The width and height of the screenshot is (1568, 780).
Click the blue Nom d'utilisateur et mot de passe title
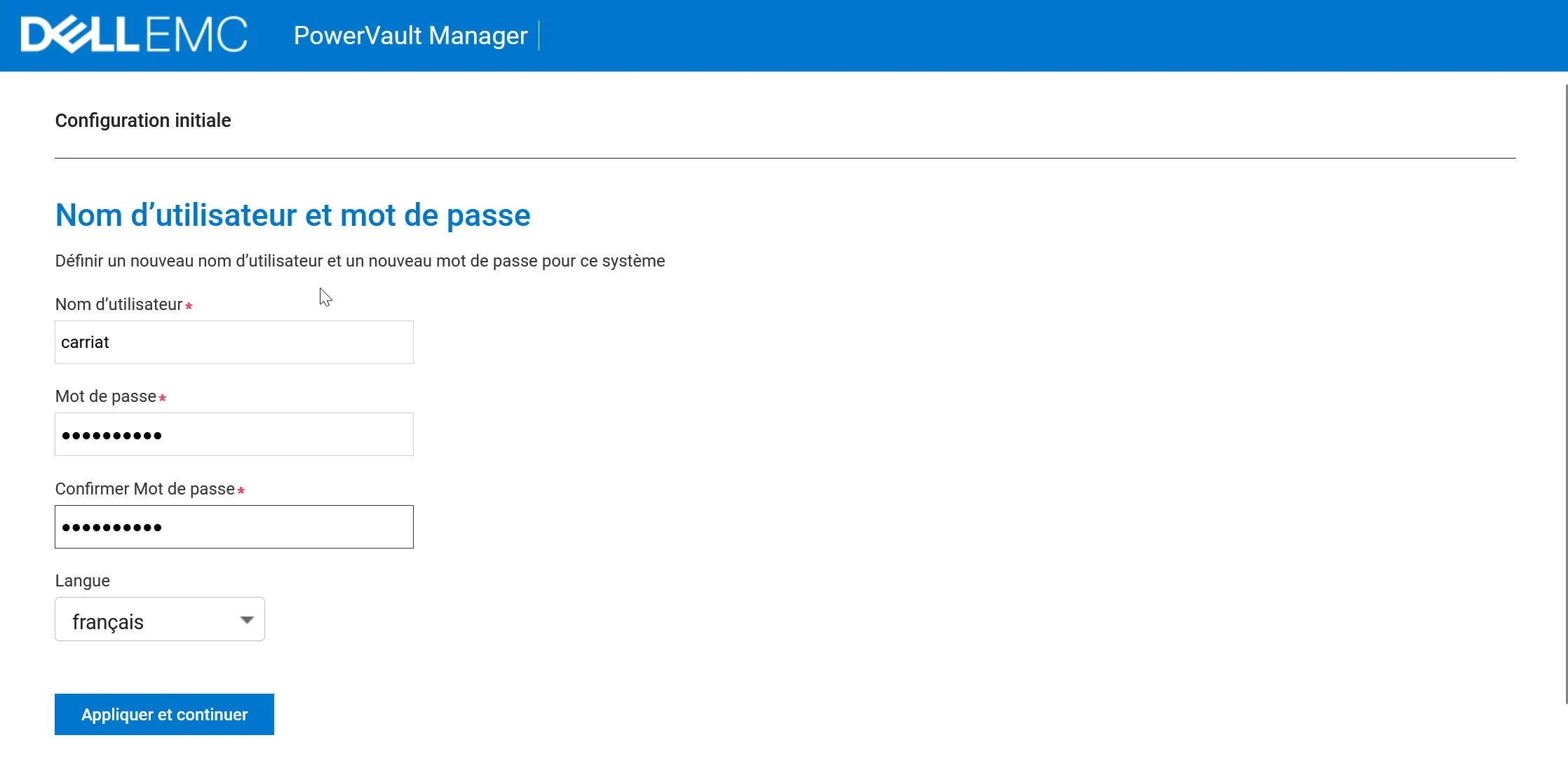point(292,215)
